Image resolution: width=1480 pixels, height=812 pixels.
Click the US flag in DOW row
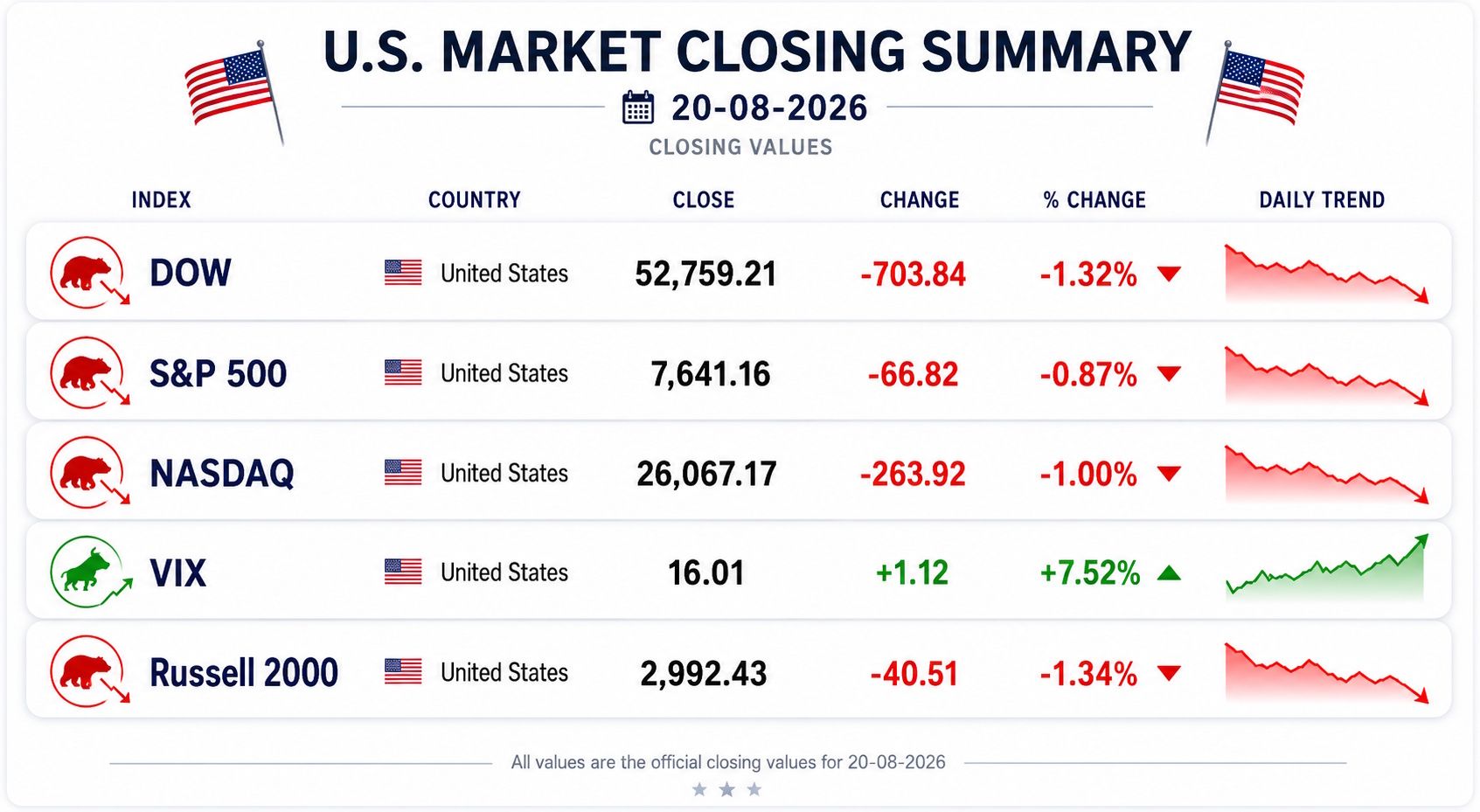coord(403,273)
